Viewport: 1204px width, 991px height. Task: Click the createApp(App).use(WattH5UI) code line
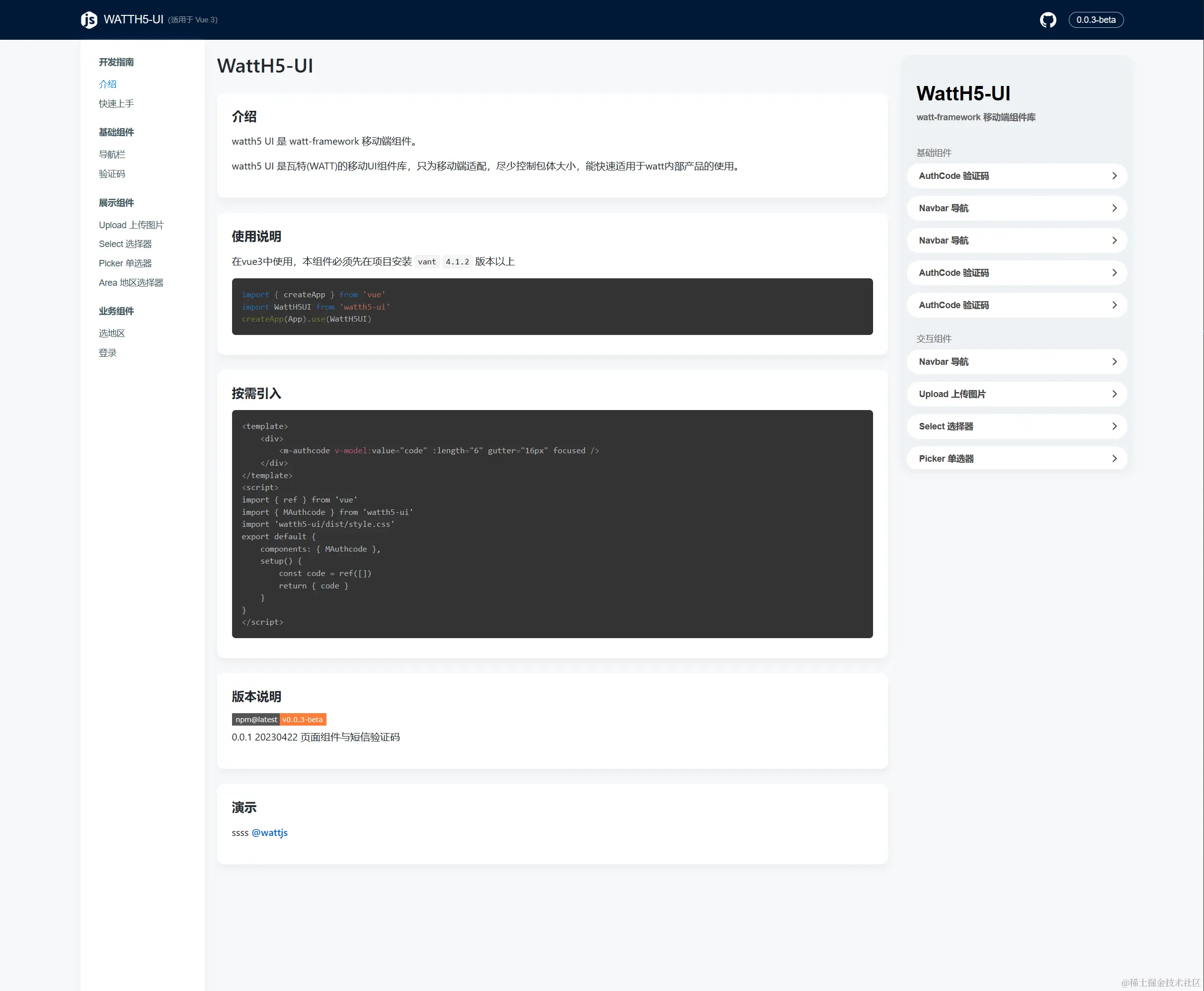(x=307, y=319)
